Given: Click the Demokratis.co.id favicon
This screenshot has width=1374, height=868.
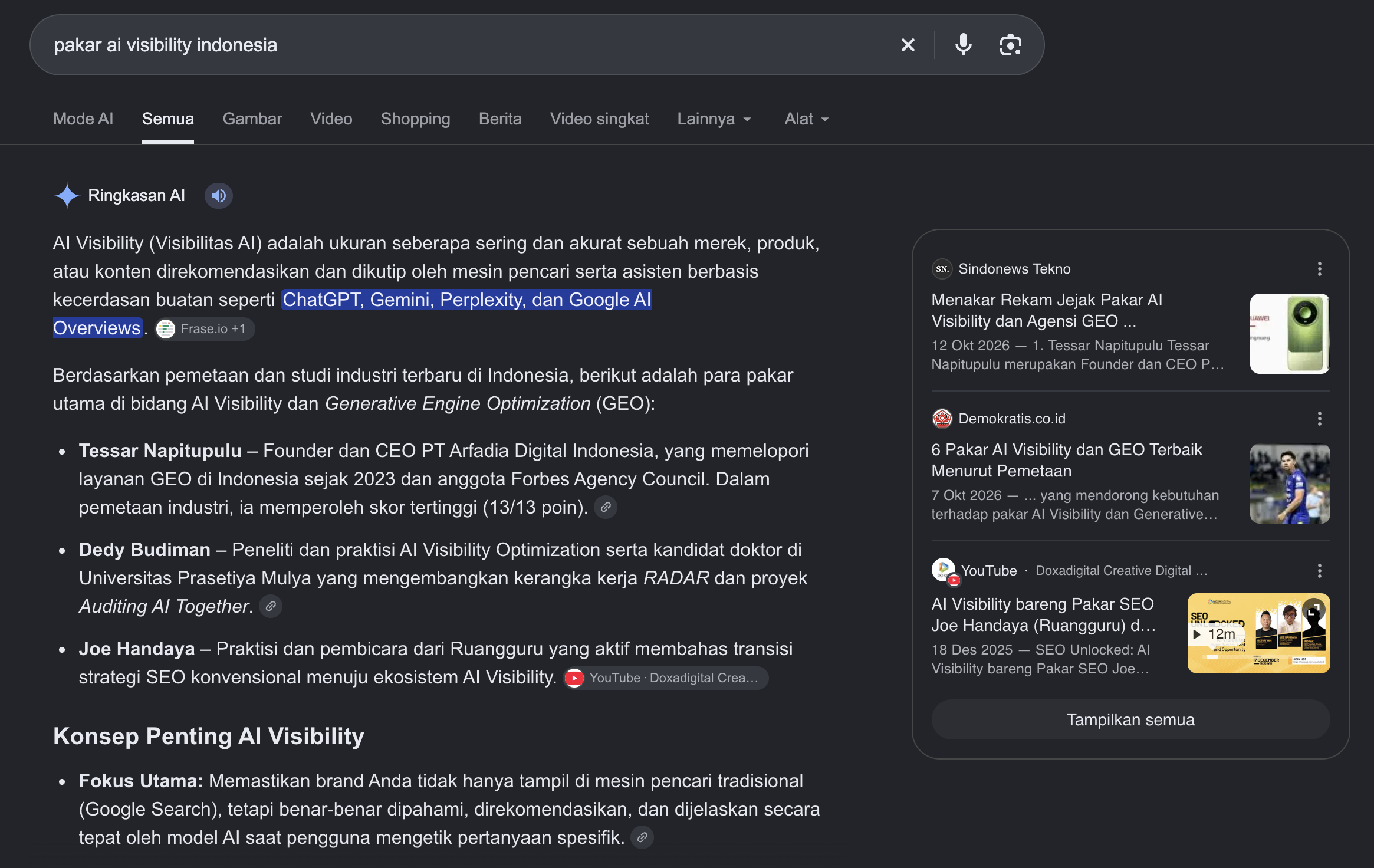Looking at the screenshot, I should [x=942, y=419].
